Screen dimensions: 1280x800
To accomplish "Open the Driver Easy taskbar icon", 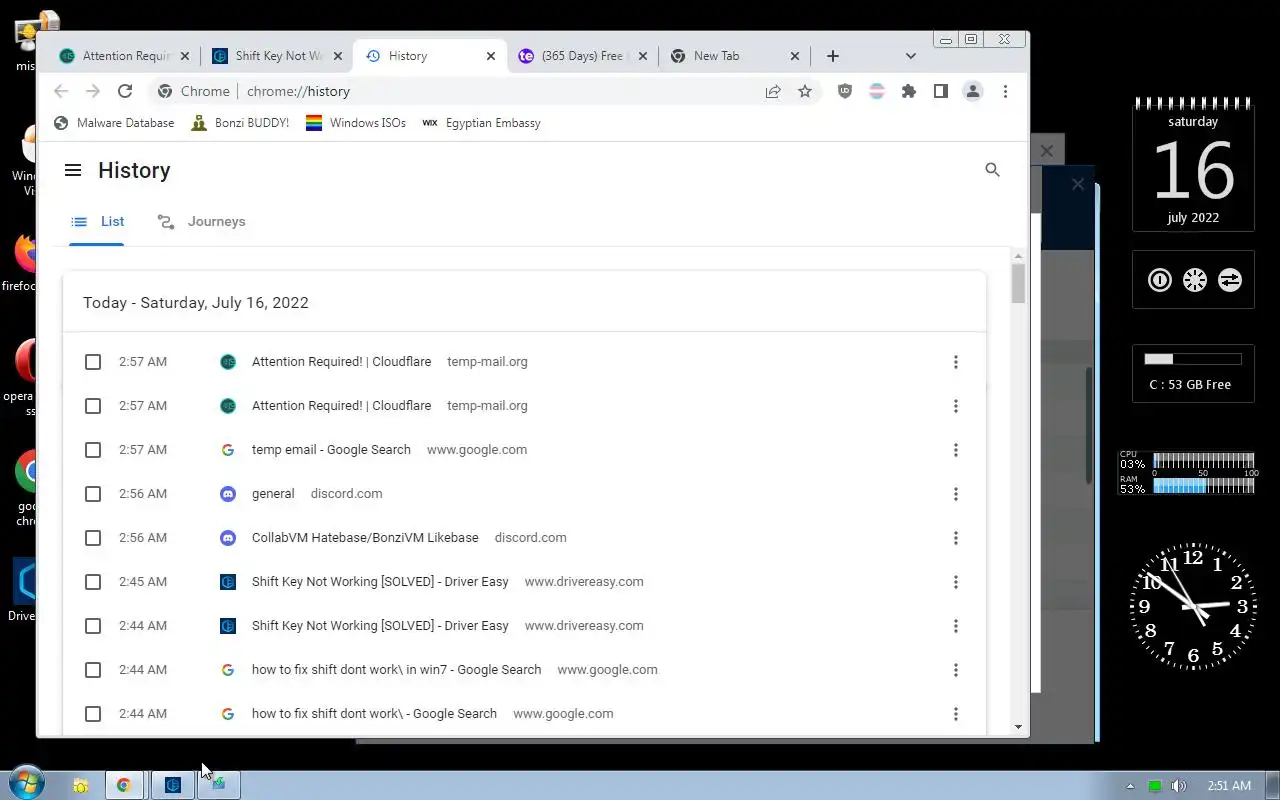I will (x=173, y=785).
